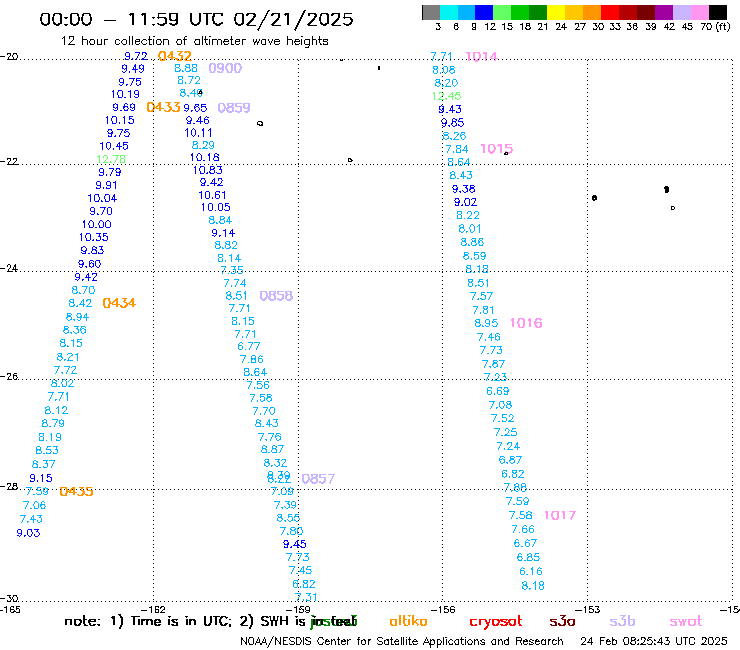Click the pink time stamp 1014
The height and width of the screenshot is (650, 740).
click(481, 57)
